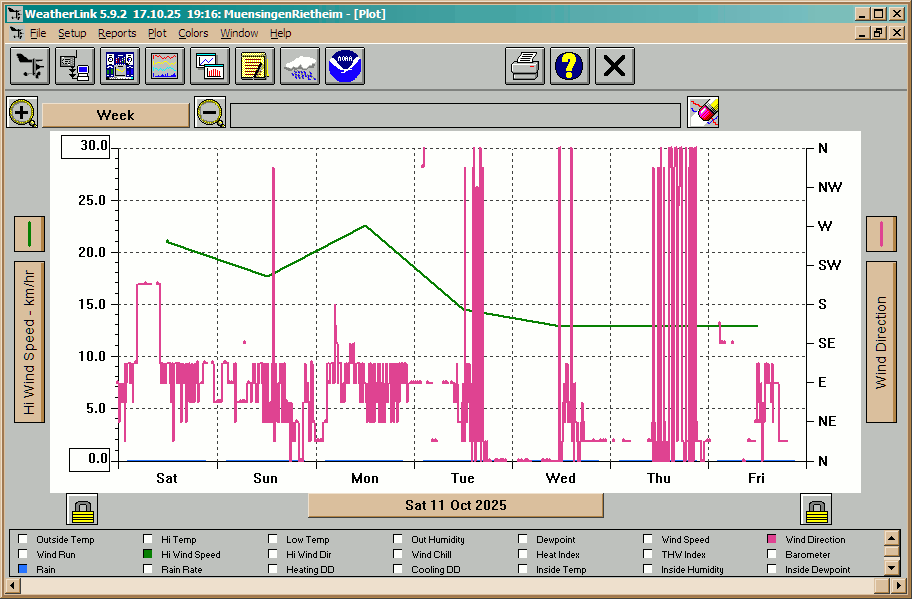Click the rain cloud toolbar icon
912x599 pixels.
coord(300,67)
